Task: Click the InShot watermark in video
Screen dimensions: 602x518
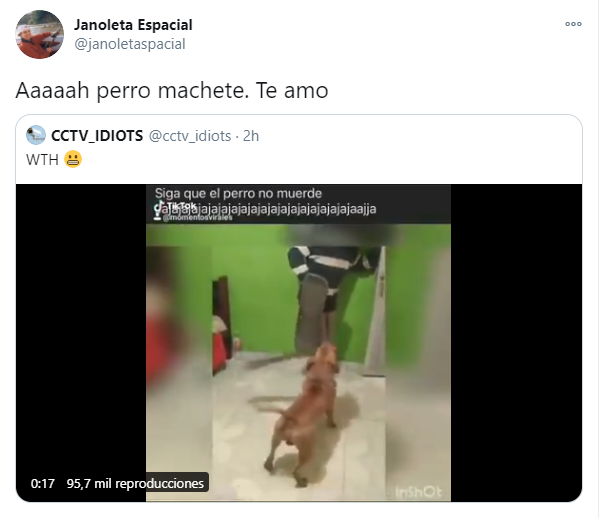Action: (418, 492)
